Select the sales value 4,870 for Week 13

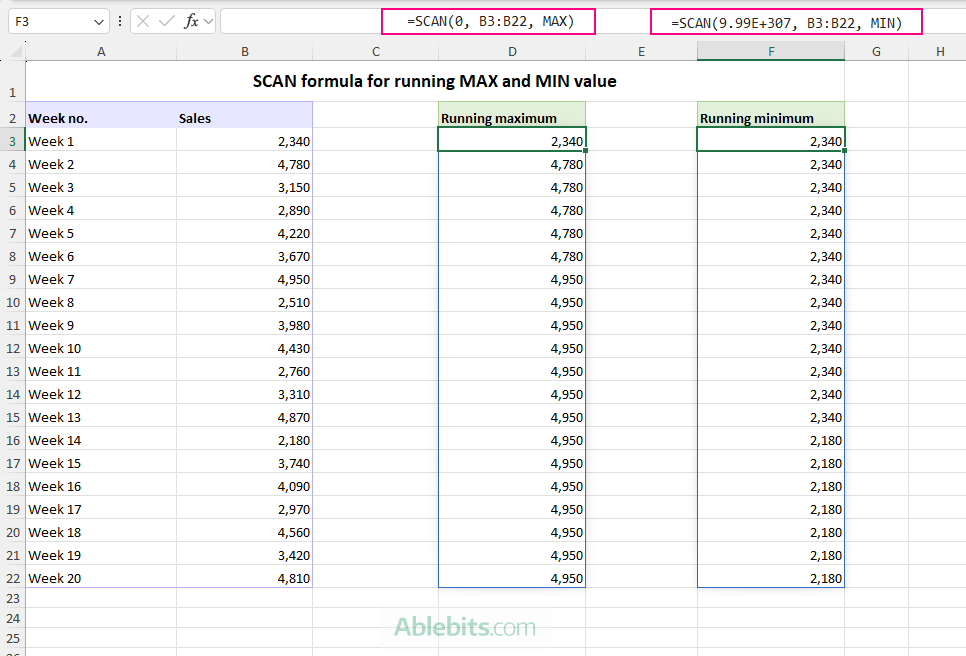[x=245, y=417]
